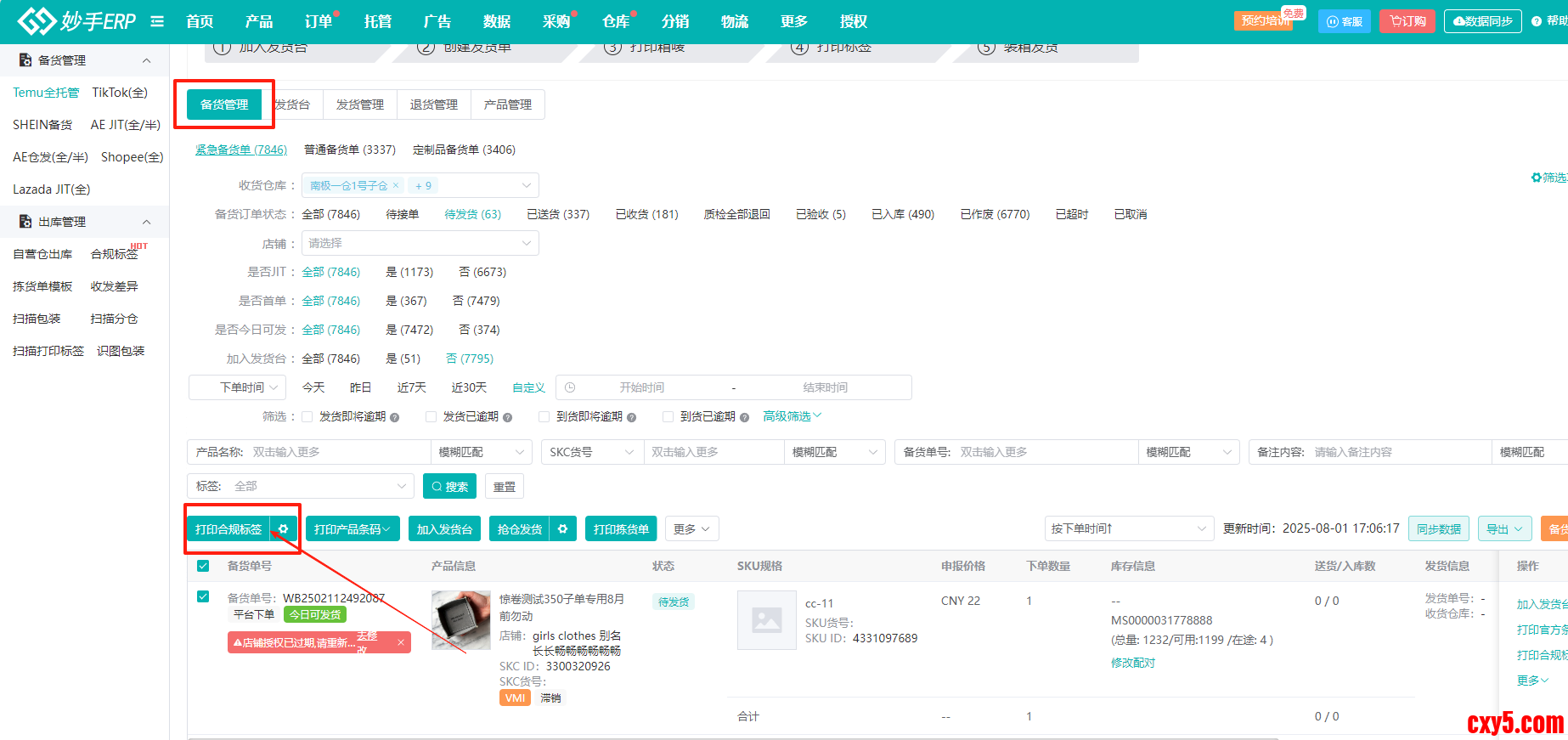1568x740 pixels.
Task: Open settings gear next to 打印合规标签
Action: pyautogui.click(x=284, y=529)
